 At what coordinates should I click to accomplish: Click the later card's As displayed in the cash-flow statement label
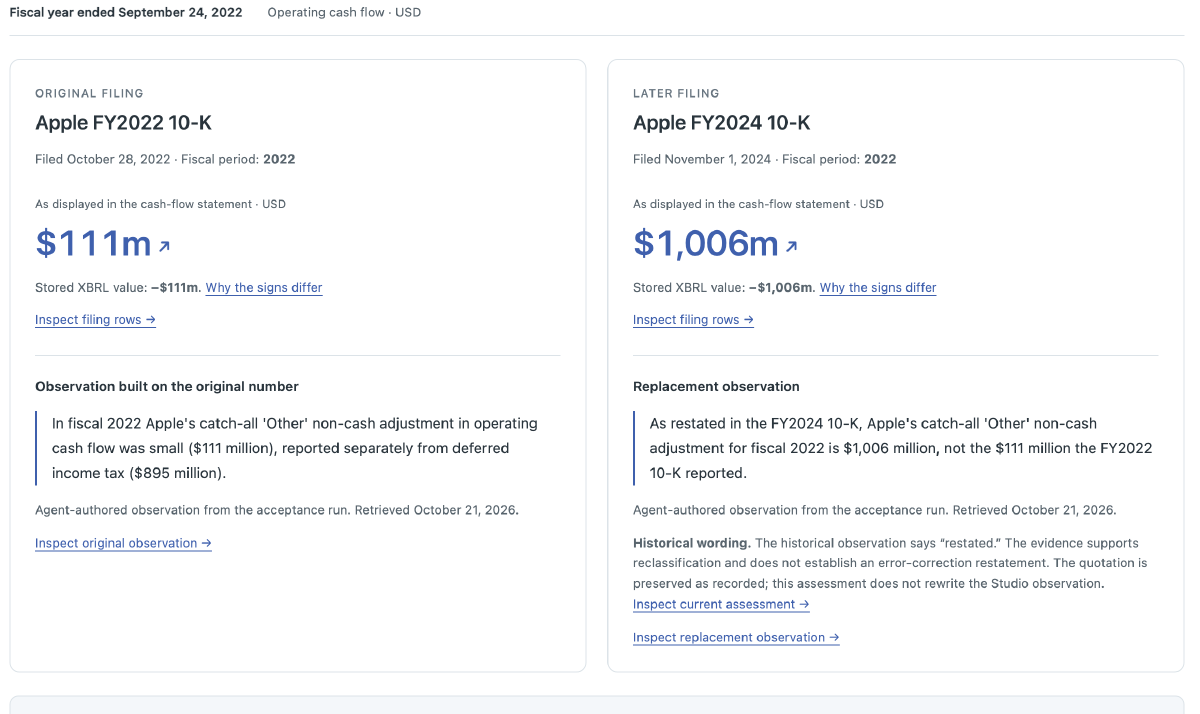pyautogui.click(x=758, y=204)
